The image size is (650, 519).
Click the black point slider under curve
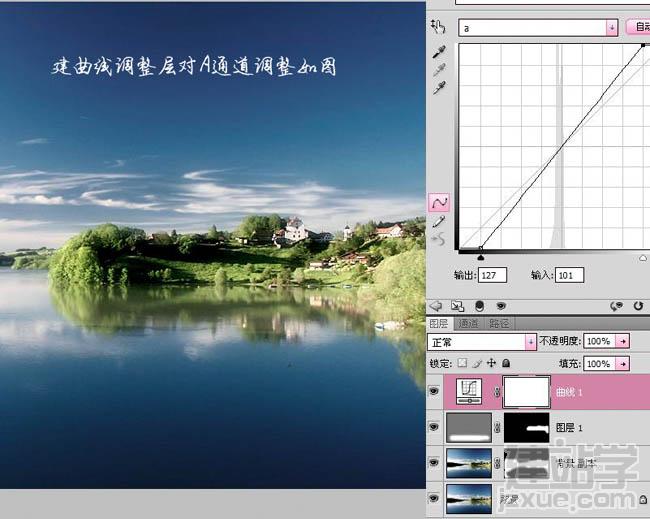click(480, 258)
